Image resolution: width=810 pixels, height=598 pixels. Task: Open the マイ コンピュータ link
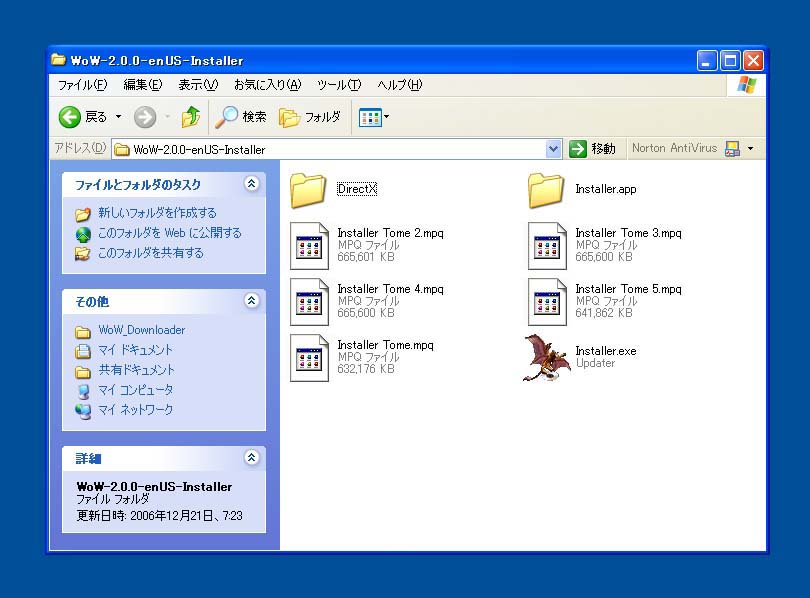click(135, 390)
